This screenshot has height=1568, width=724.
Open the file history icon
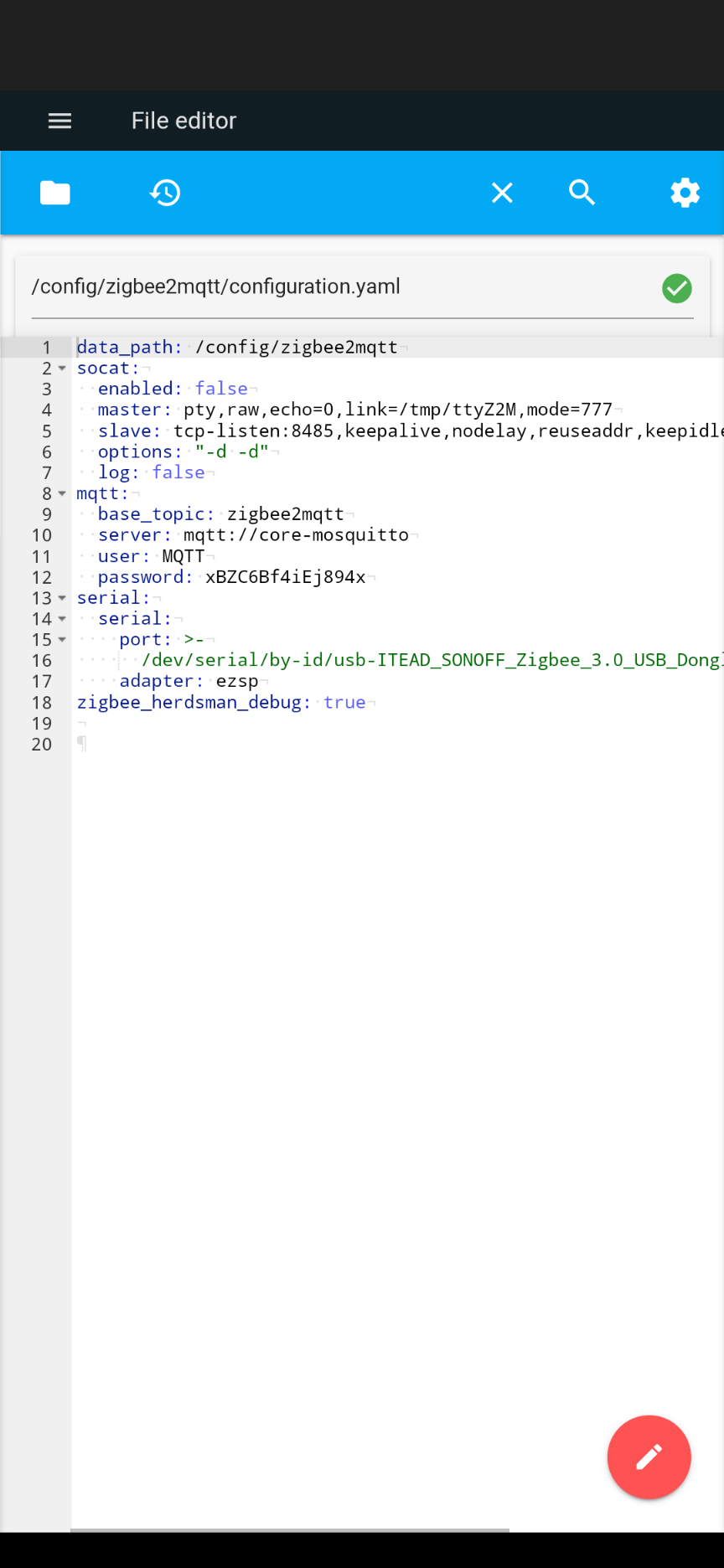165,193
